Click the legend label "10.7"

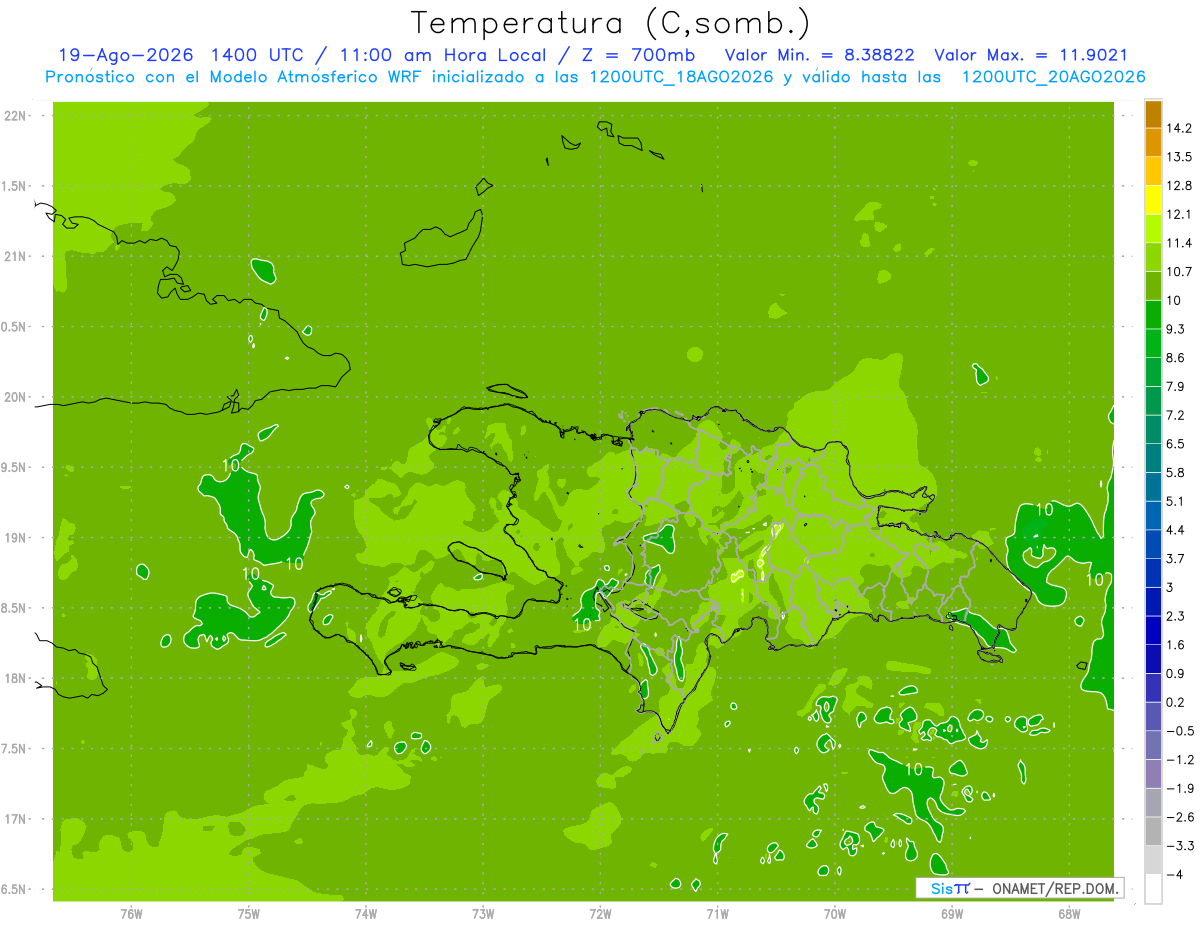pyautogui.click(x=1180, y=272)
